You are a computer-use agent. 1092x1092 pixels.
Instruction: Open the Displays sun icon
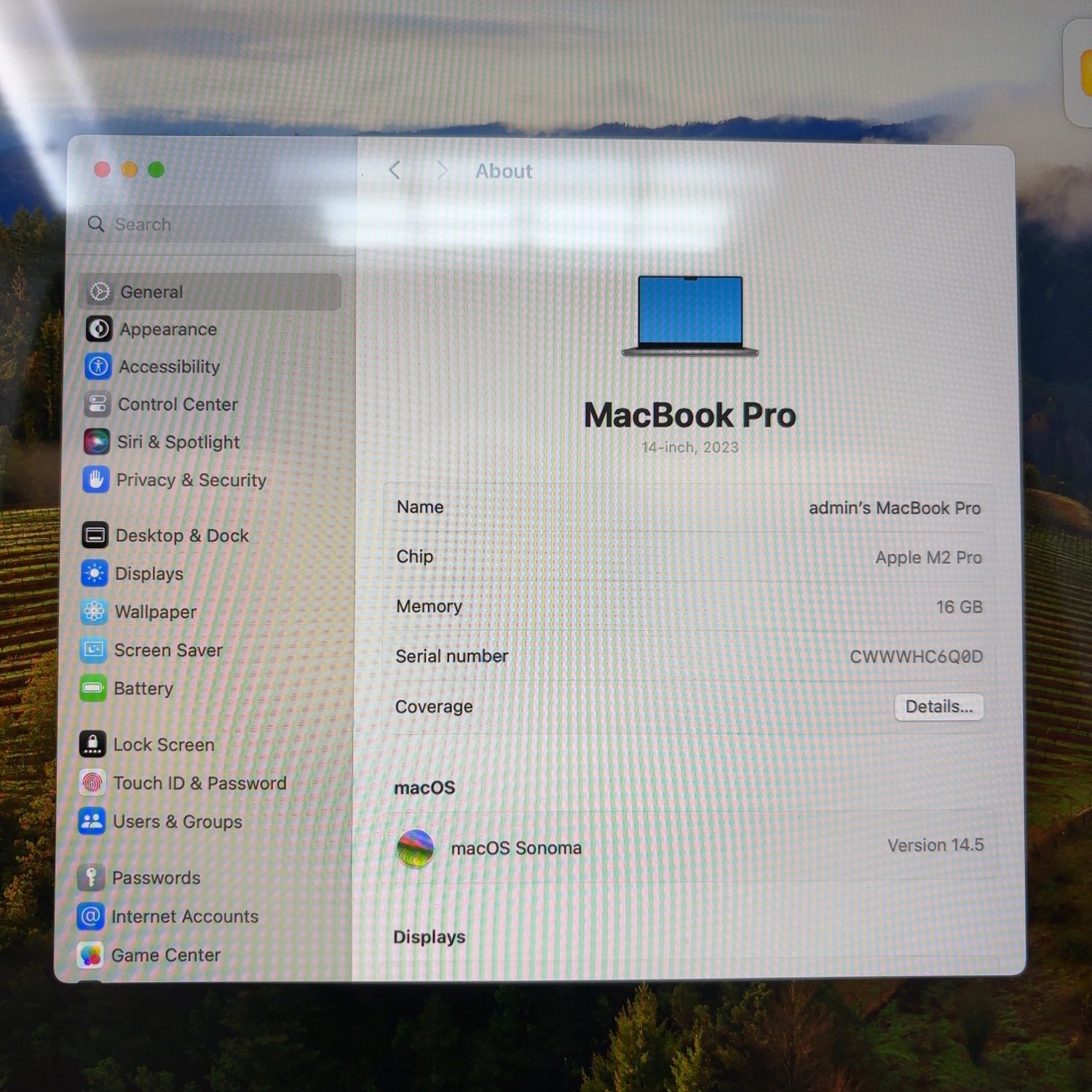(x=94, y=574)
